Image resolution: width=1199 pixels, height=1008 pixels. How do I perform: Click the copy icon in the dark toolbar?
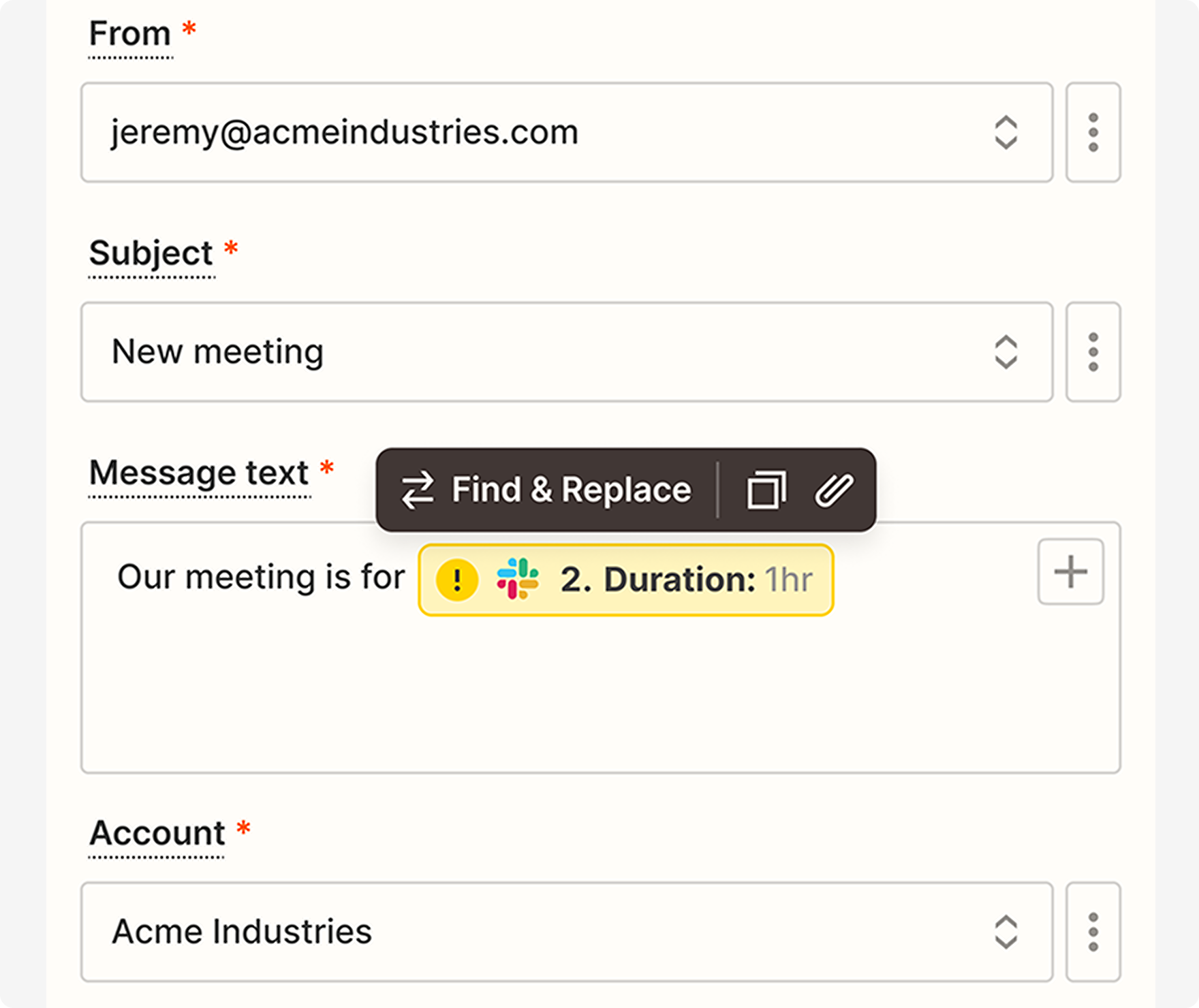point(766,490)
